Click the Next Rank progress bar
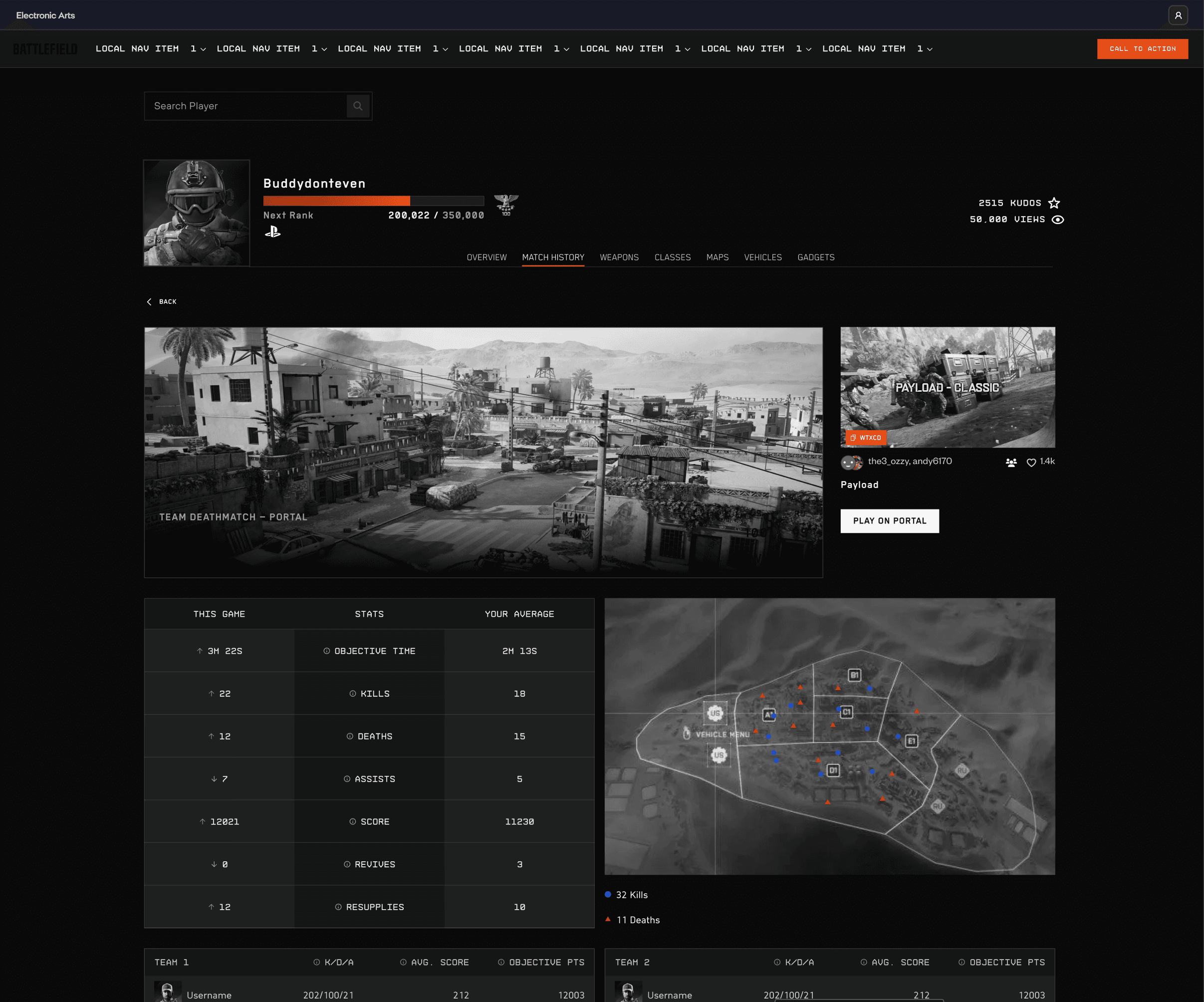The width and height of the screenshot is (1204, 1002). pos(374,201)
